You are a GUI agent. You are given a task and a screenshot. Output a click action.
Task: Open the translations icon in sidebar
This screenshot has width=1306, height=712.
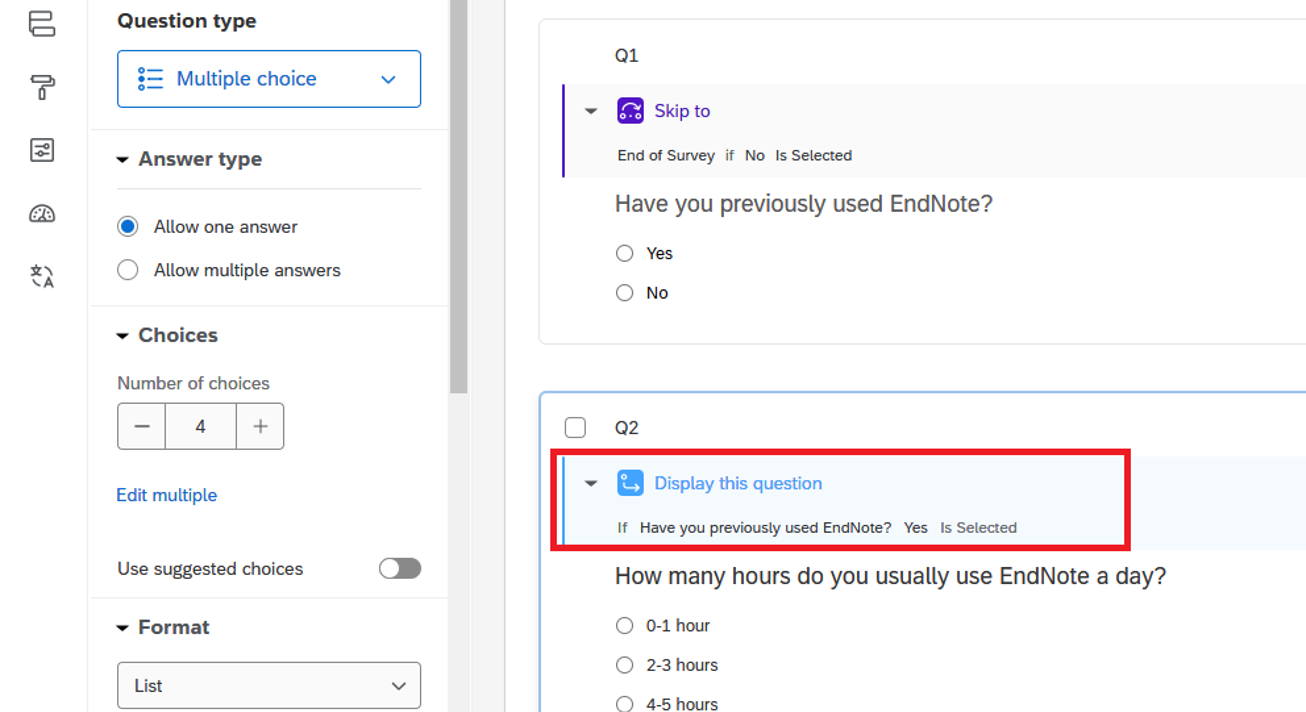[42, 276]
